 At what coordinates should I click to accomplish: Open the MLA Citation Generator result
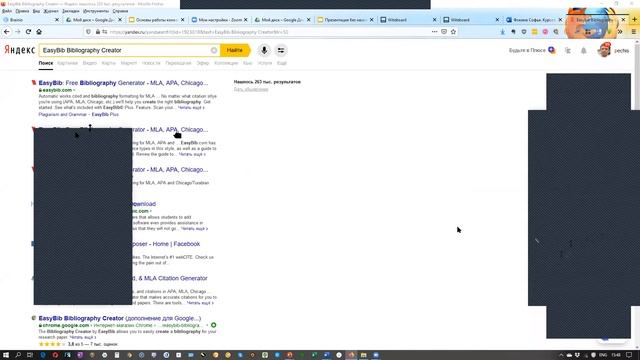click(x=170, y=278)
